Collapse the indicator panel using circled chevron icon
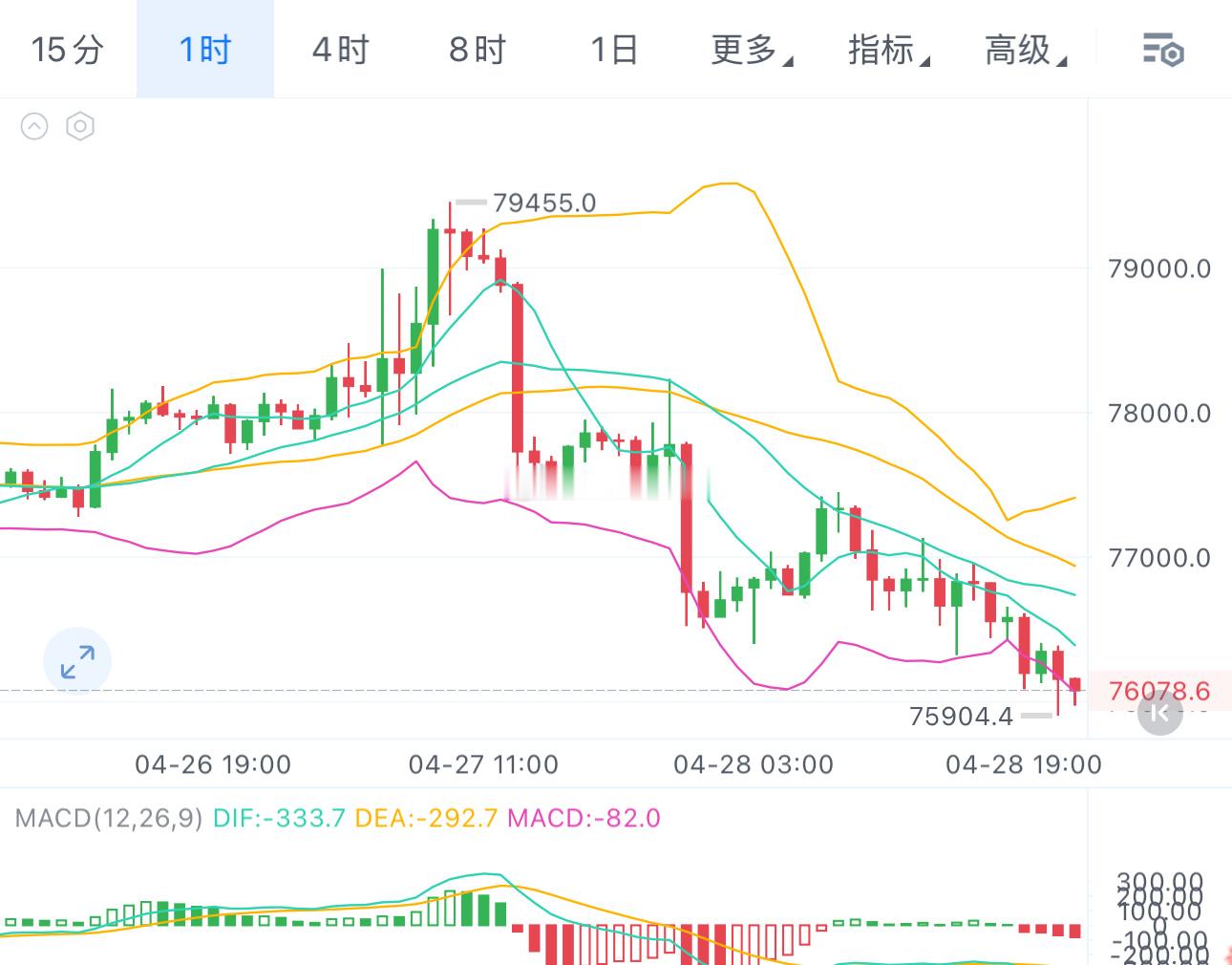The width and height of the screenshot is (1232, 965). click(35, 126)
